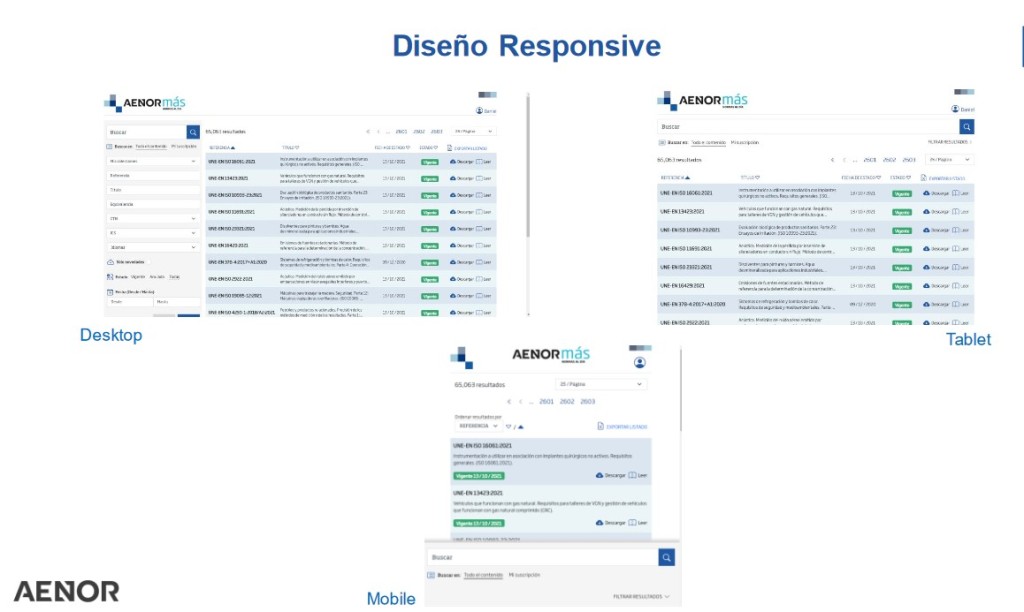Open the Referencia sort dropdown in Mobile view
The image size is (1024, 612).
[x=478, y=426]
